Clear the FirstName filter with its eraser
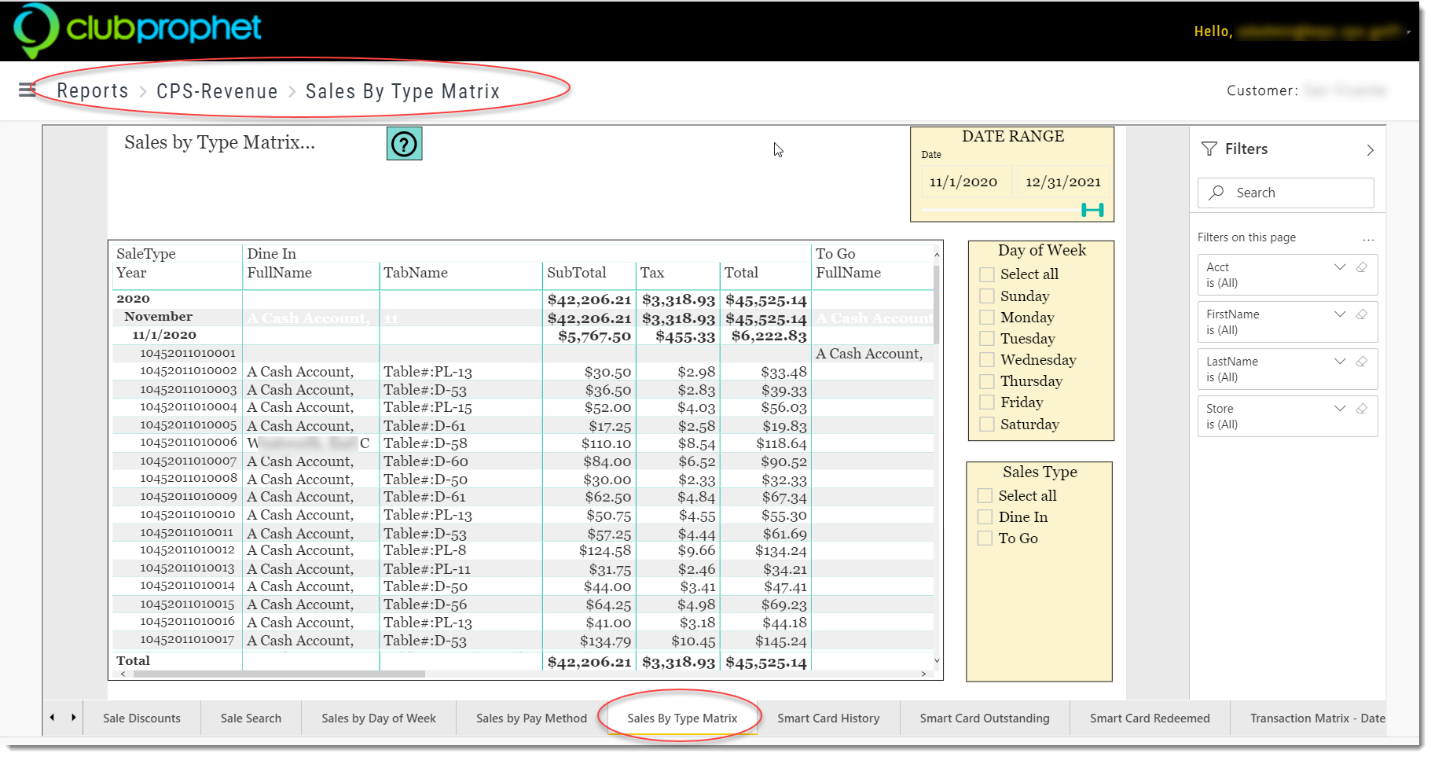This screenshot has width=1431, height=757. [x=1361, y=315]
